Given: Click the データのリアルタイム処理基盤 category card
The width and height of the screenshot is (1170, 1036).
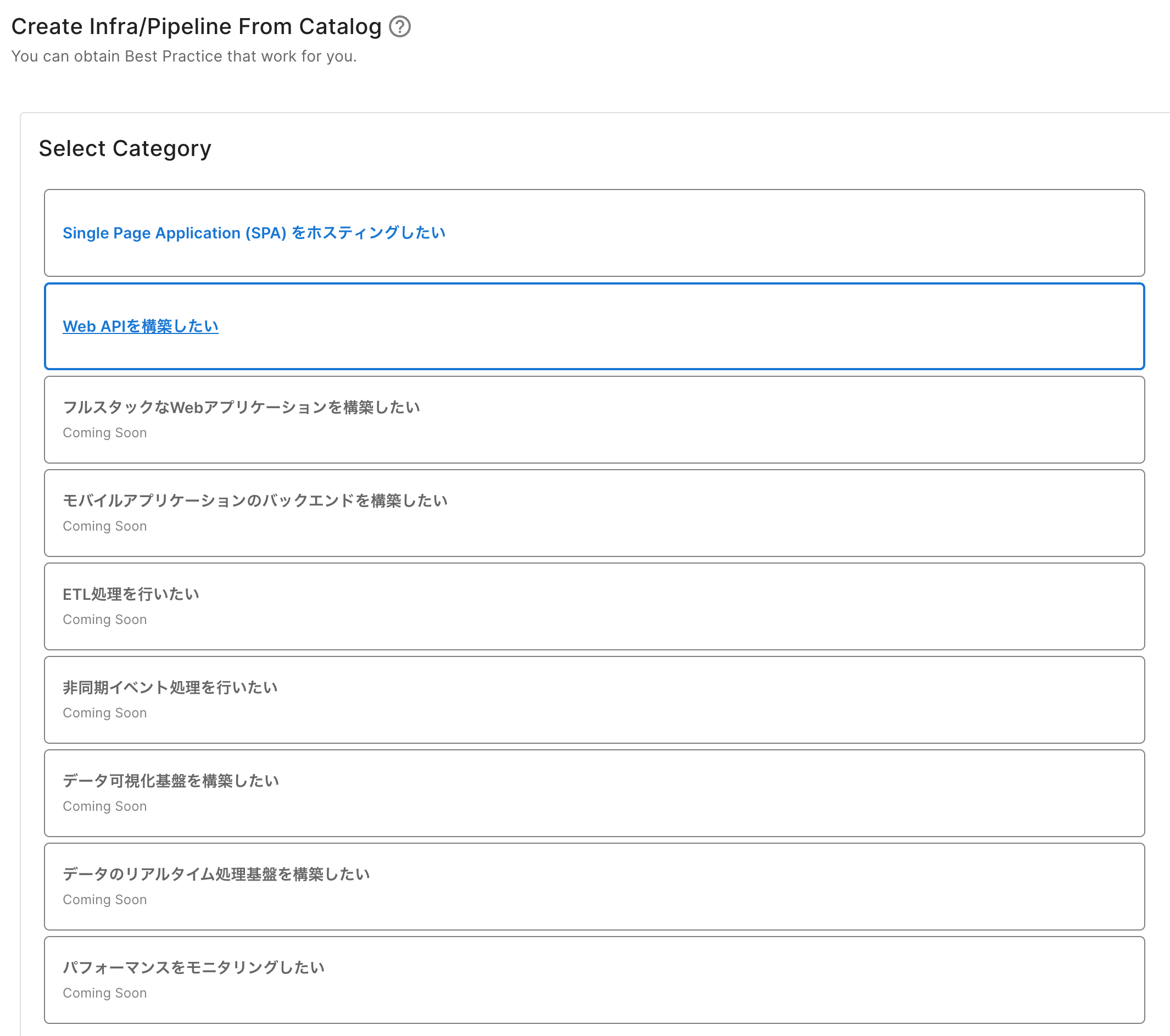Looking at the screenshot, I should click(x=594, y=886).
